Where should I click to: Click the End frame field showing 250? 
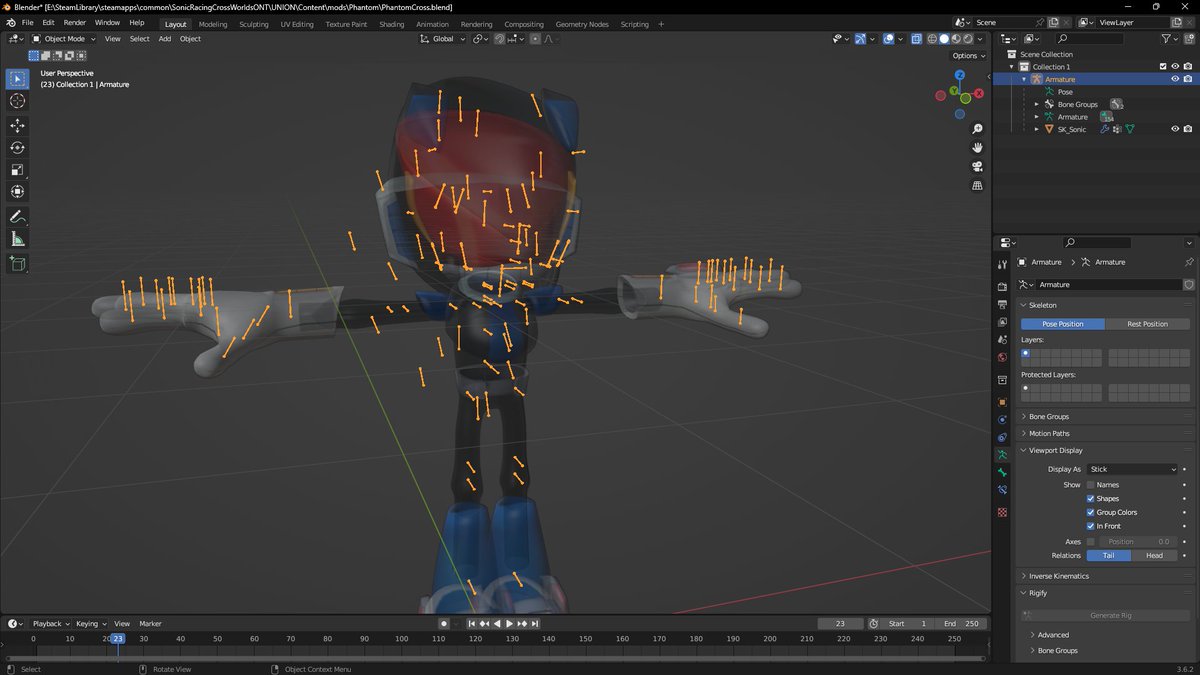click(962, 623)
